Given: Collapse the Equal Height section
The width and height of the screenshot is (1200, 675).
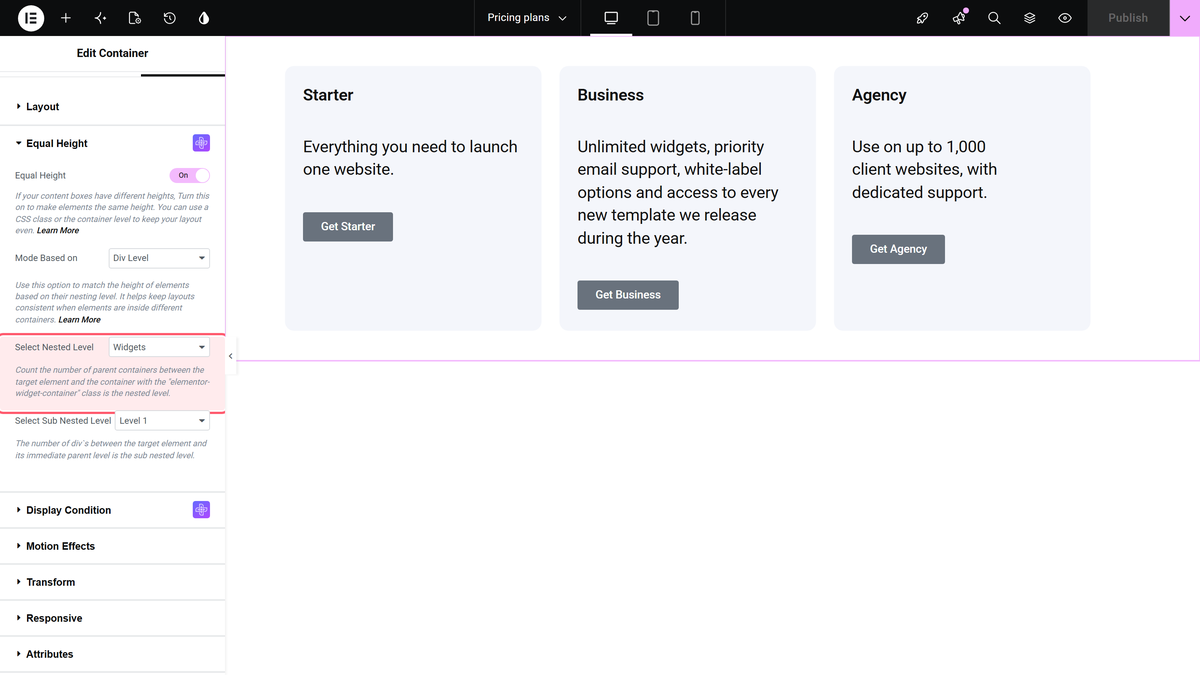Looking at the screenshot, I should click(x=112, y=143).
